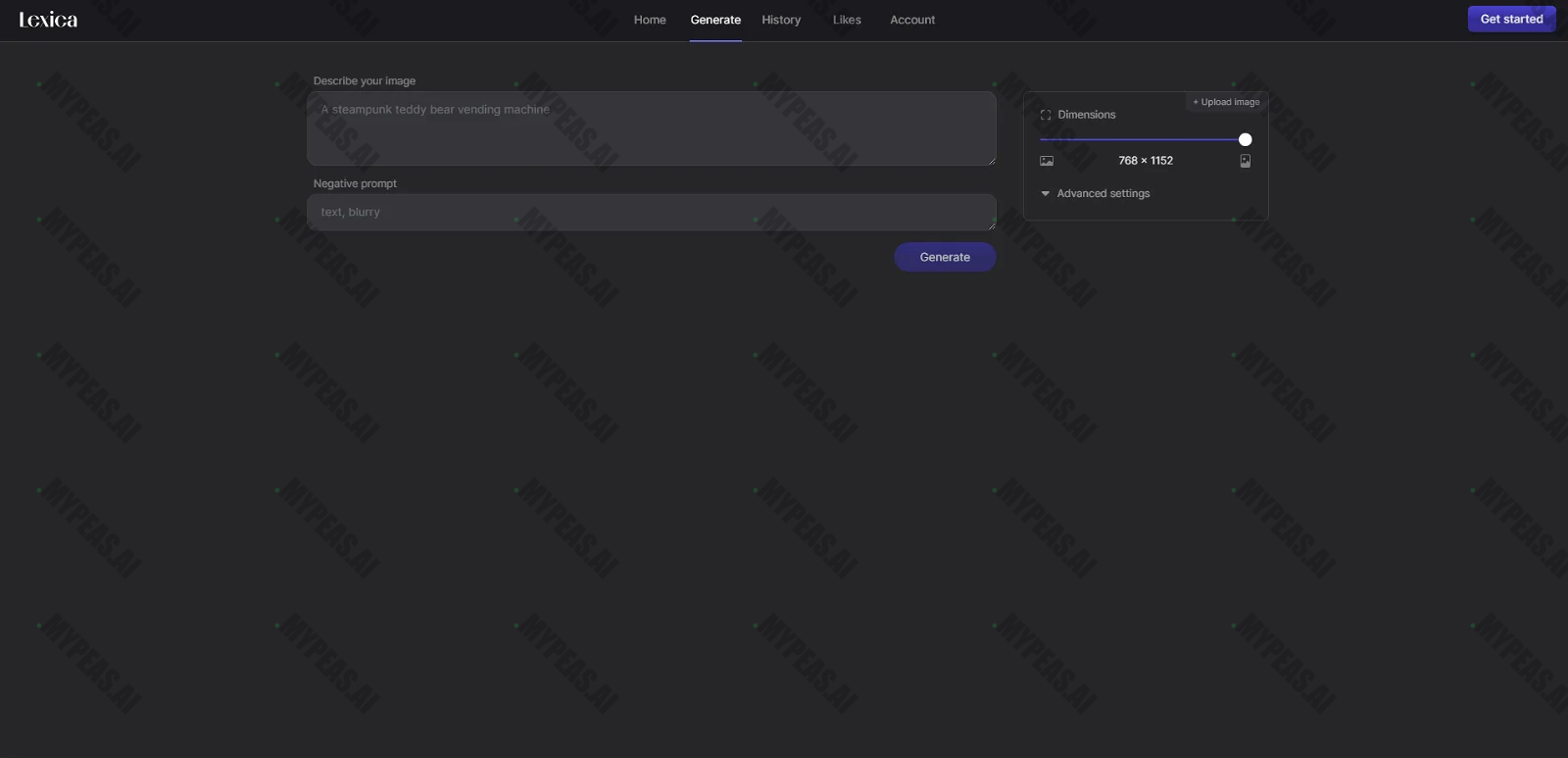Go to the Account page
This screenshot has width=1568, height=758.
[x=912, y=20]
